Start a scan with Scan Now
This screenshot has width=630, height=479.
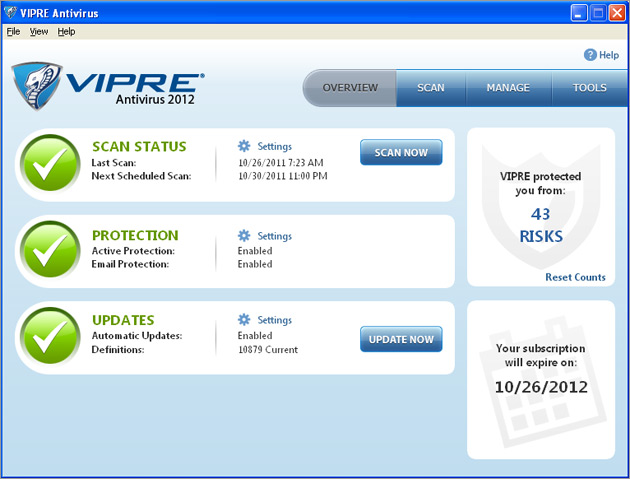point(401,152)
